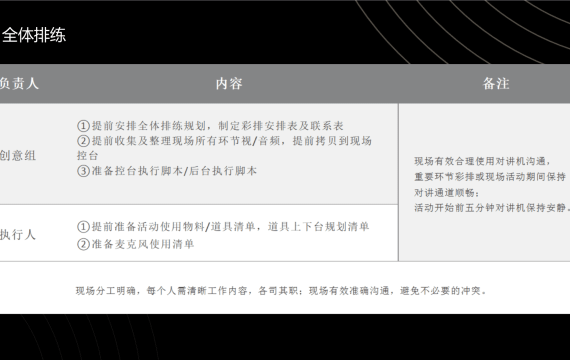
Task: Click the word 控台 on wrapped line
Action: click(x=88, y=156)
